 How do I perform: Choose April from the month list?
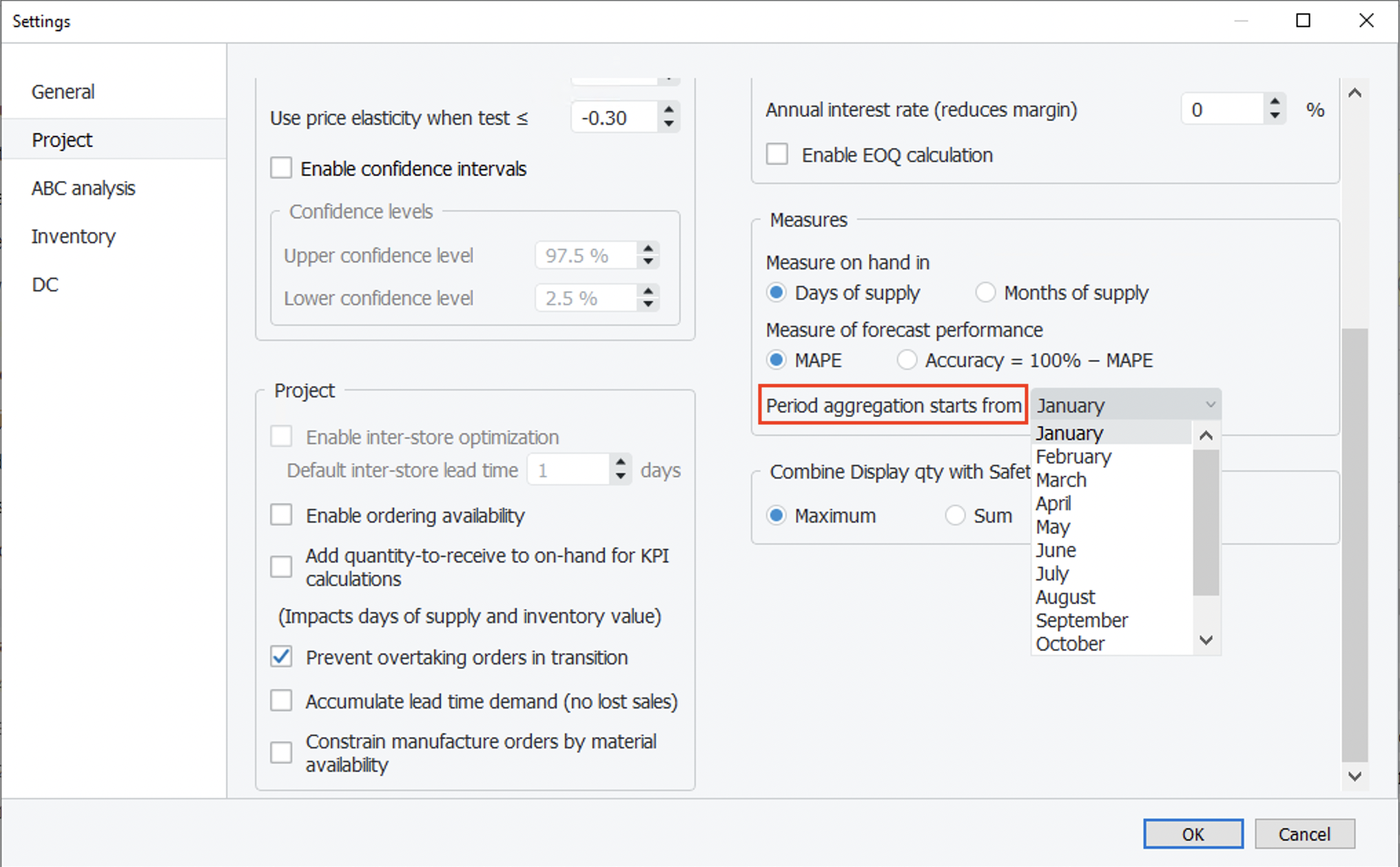tap(1053, 503)
